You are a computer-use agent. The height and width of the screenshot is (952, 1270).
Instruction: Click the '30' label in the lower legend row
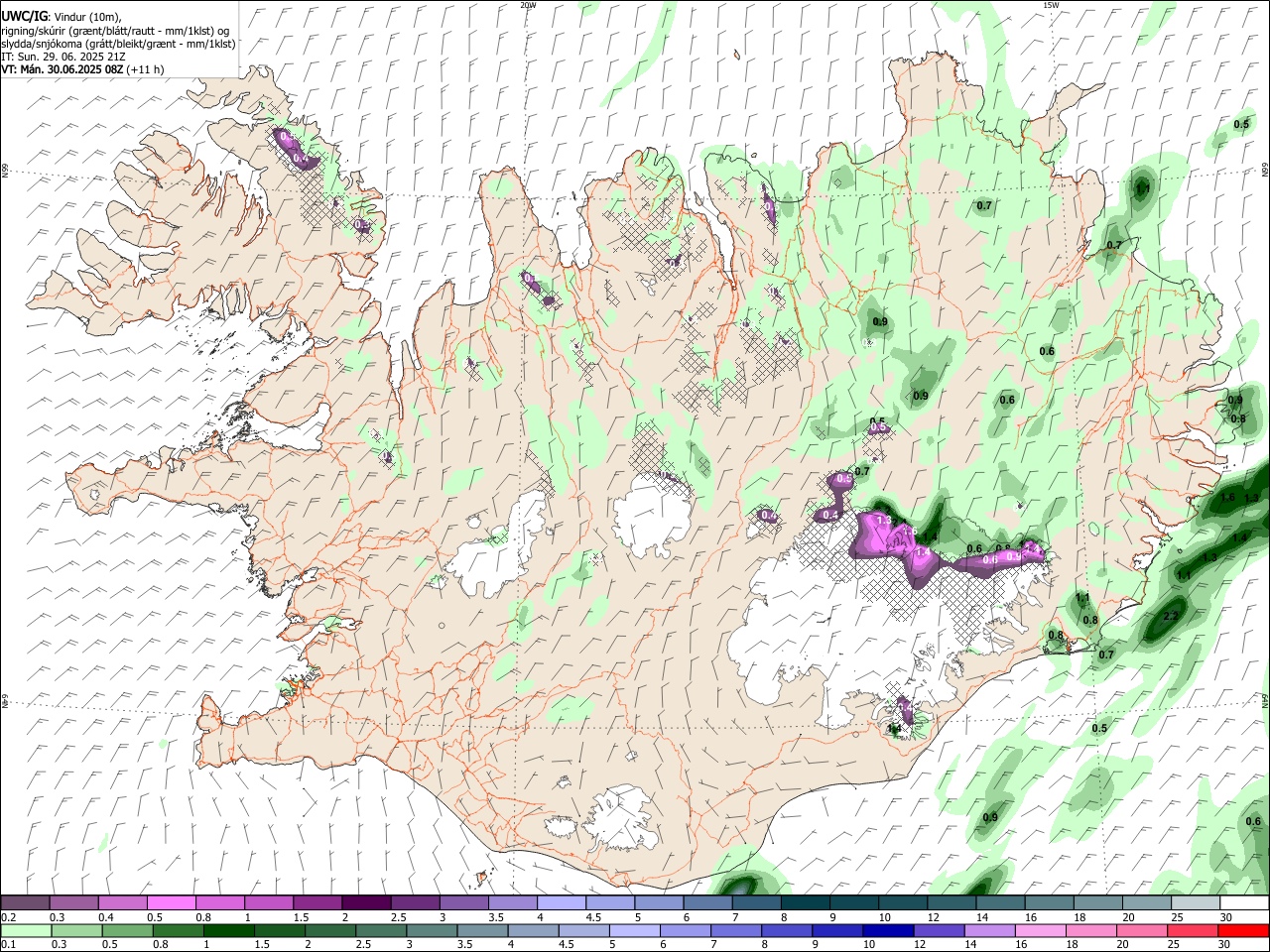click(1224, 945)
